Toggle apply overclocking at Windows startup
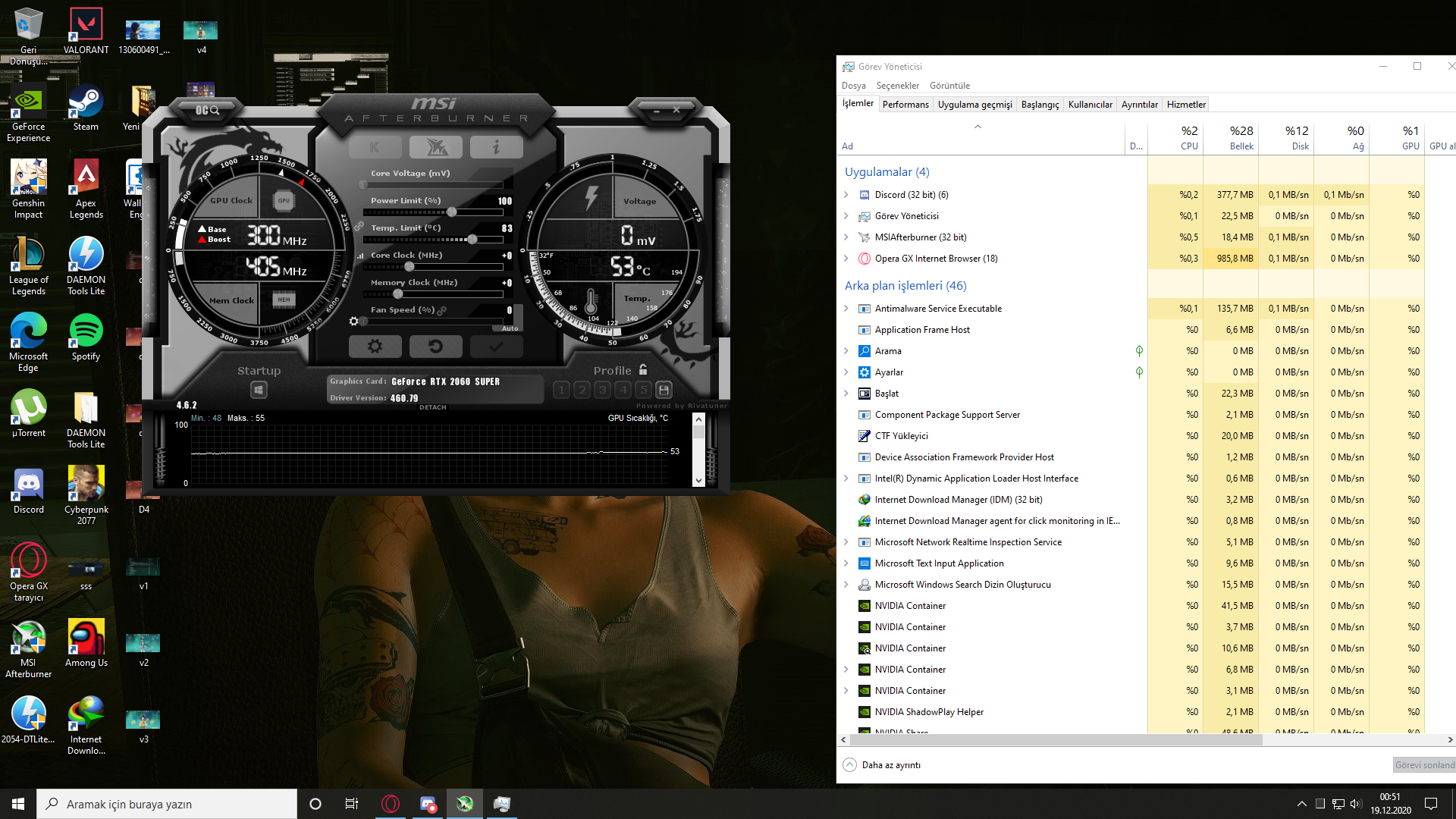The height and width of the screenshot is (819, 1456). pyautogui.click(x=259, y=390)
